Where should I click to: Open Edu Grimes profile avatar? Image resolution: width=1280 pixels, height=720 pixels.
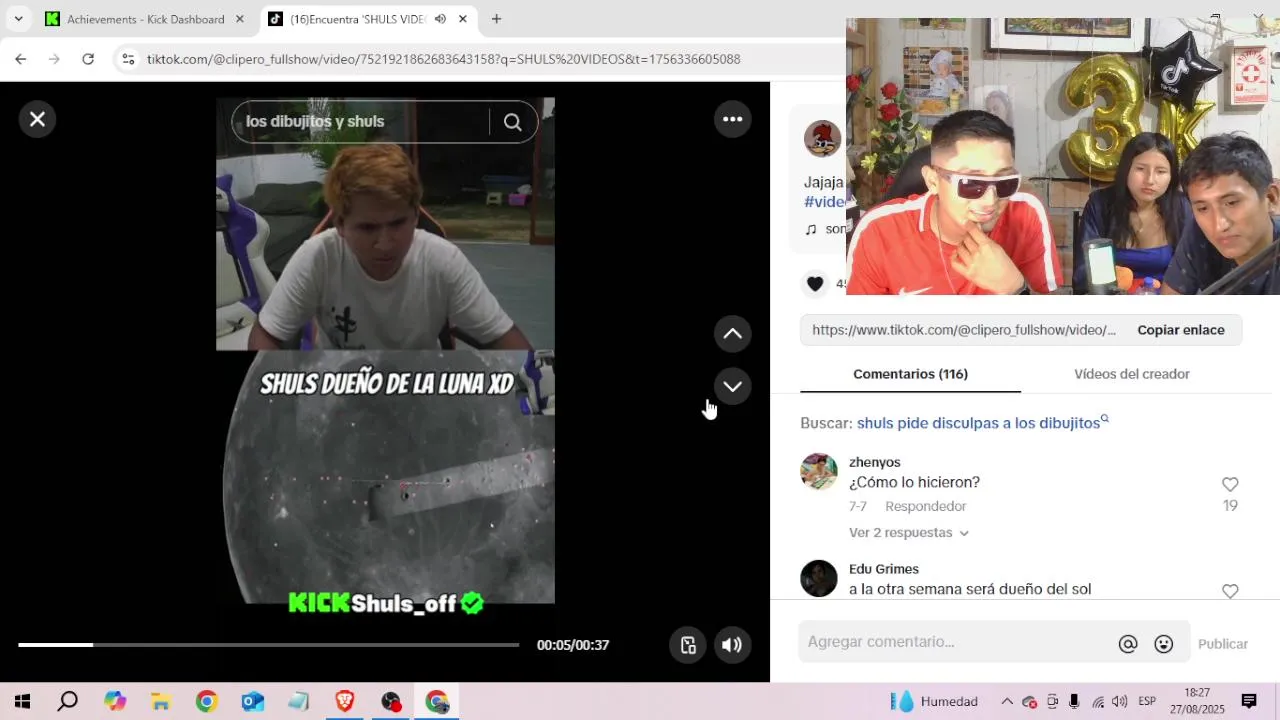pos(819,578)
